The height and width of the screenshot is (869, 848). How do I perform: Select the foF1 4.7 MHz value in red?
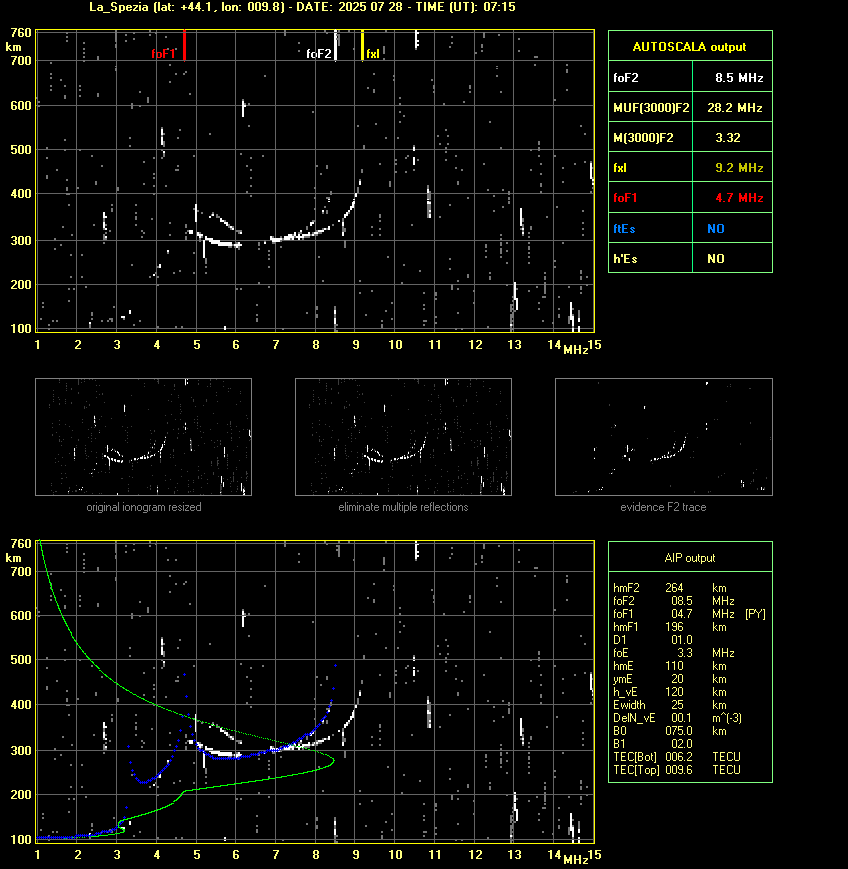coord(739,198)
